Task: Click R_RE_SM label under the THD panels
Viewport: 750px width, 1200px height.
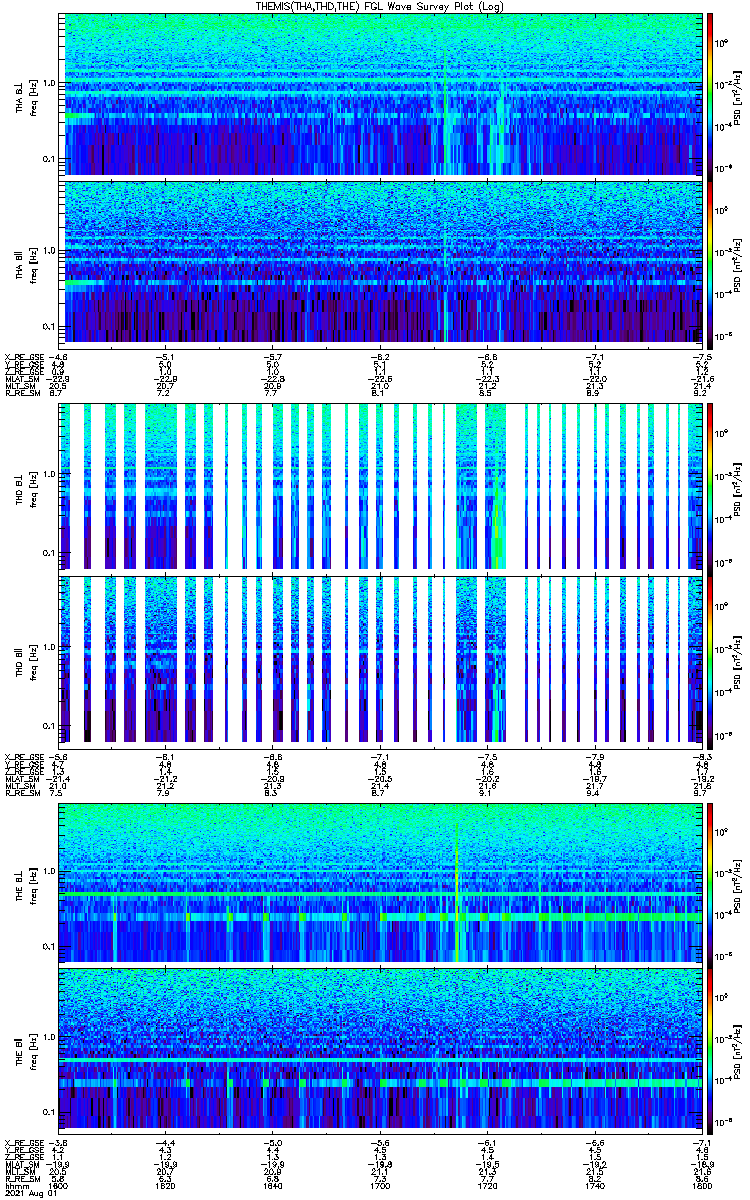Action: 22,794
